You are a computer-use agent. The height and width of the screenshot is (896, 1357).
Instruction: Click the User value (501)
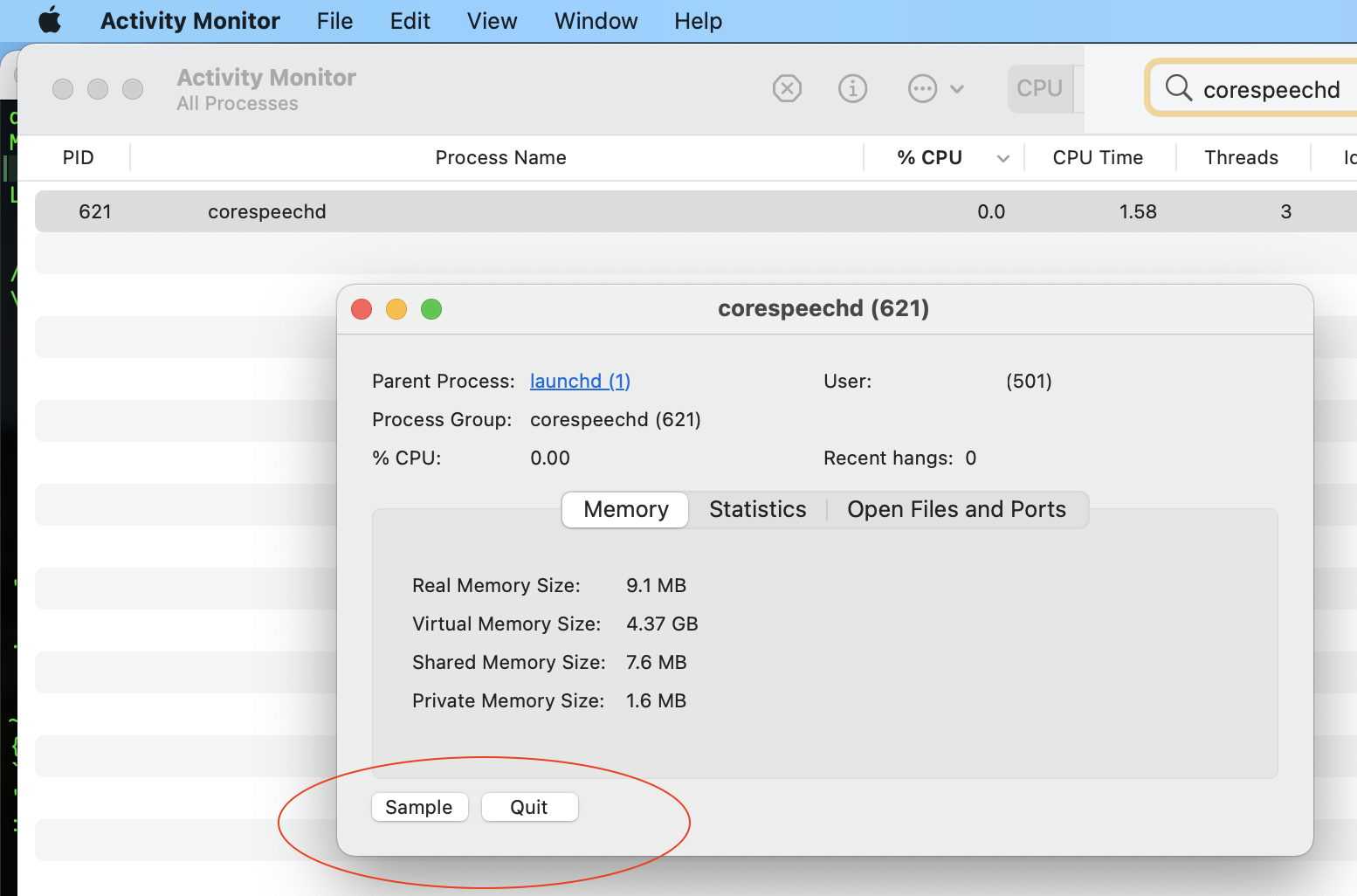coord(1029,382)
